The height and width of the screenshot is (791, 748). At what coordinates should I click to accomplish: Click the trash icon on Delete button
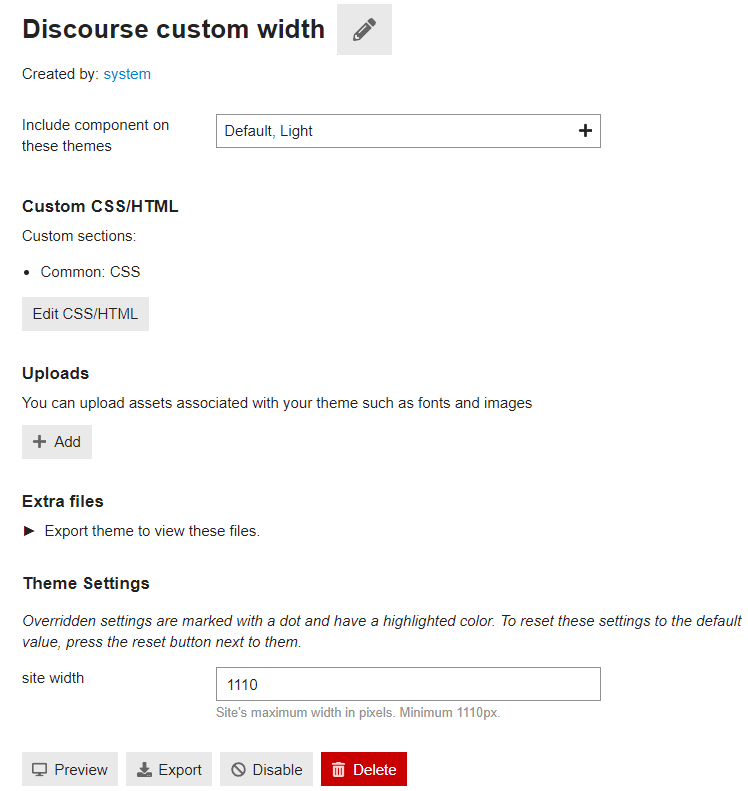338,769
